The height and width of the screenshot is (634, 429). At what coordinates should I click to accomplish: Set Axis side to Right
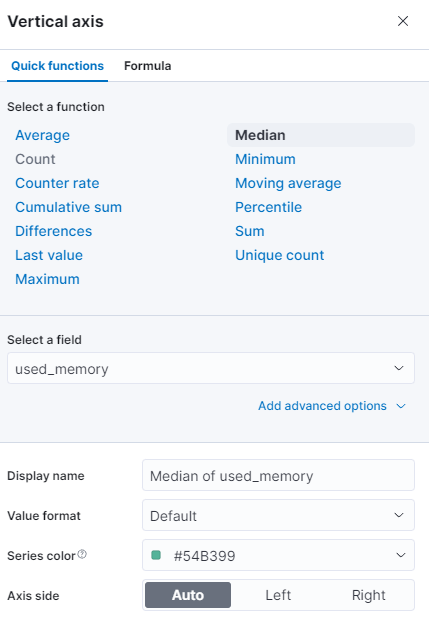[x=368, y=595]
